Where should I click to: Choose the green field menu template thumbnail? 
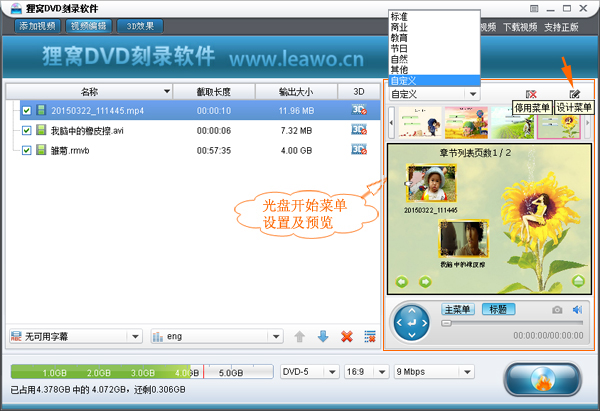[512, 122]
